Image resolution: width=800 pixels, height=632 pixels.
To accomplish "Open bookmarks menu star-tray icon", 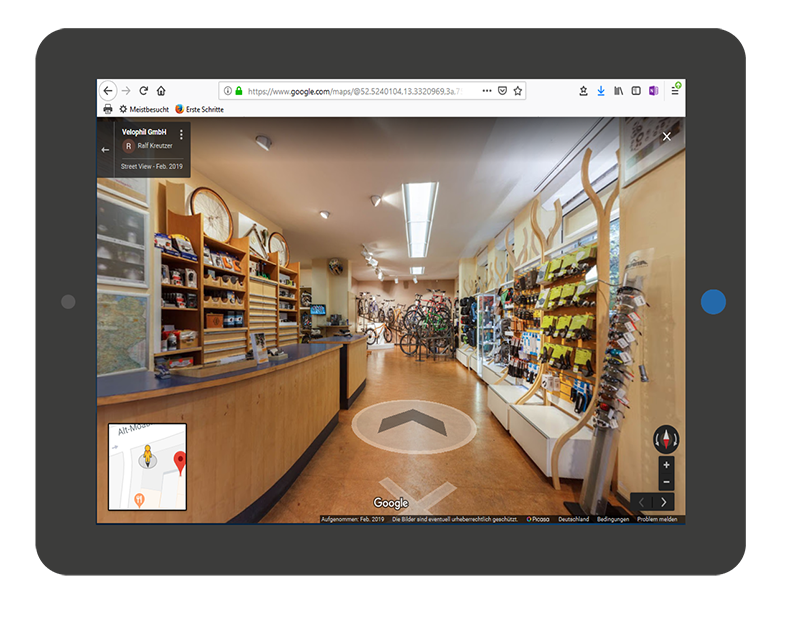I will coord(583,91).
